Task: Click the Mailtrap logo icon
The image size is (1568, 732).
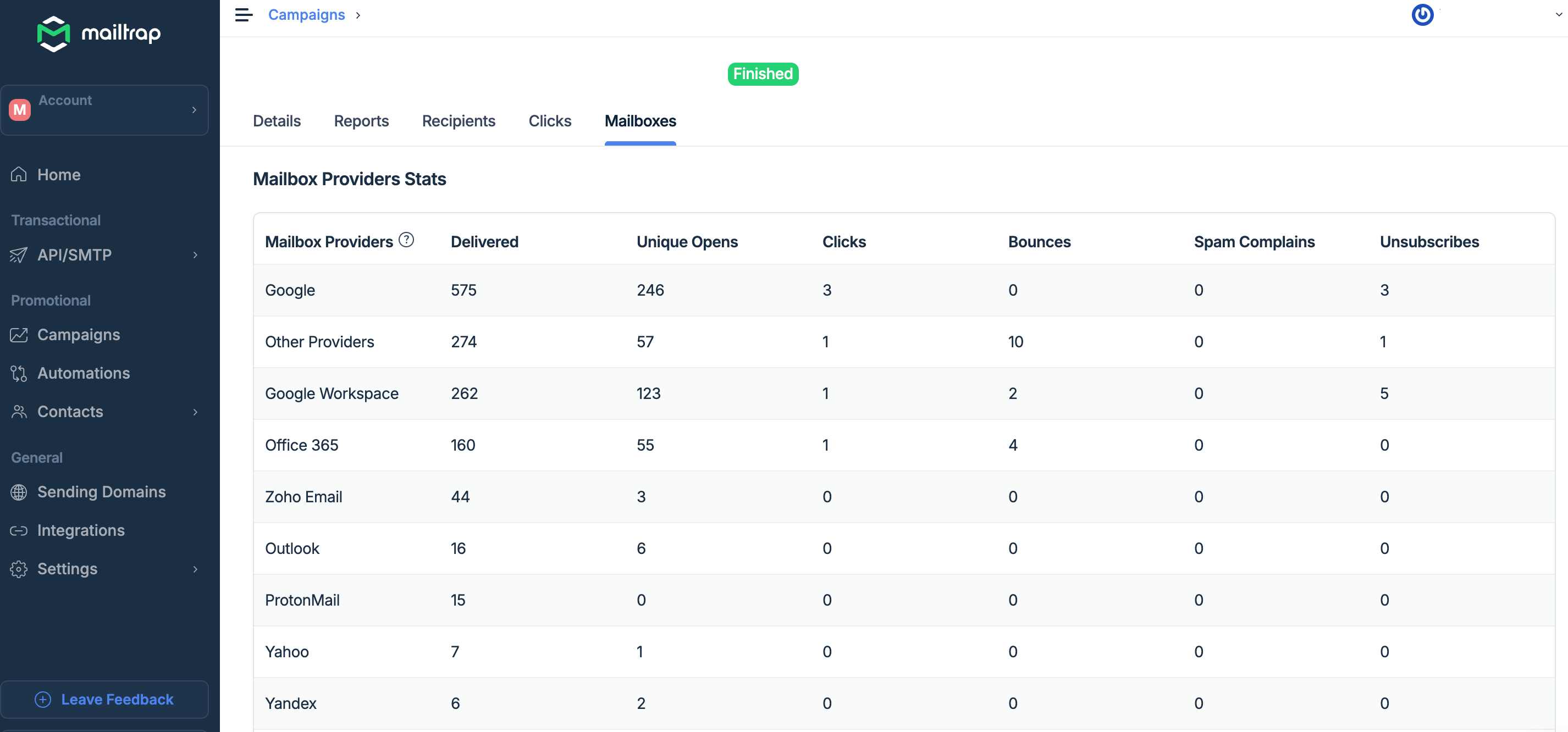Action: click(53, 34)
